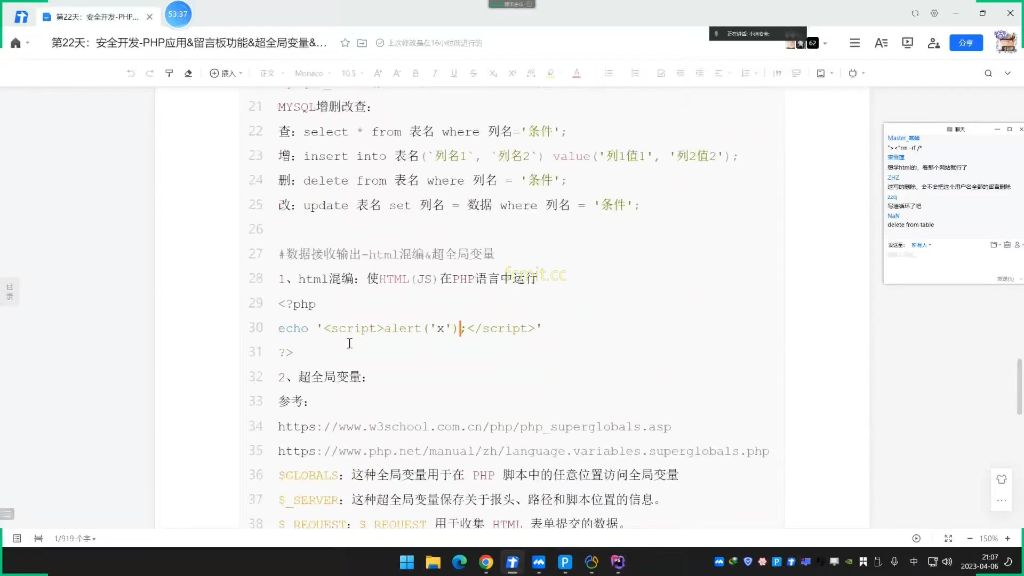The height and width of the screenshot is (576, 1024).
Task: Open the word count dropdown in status bar
Action: tap(75, 538)
